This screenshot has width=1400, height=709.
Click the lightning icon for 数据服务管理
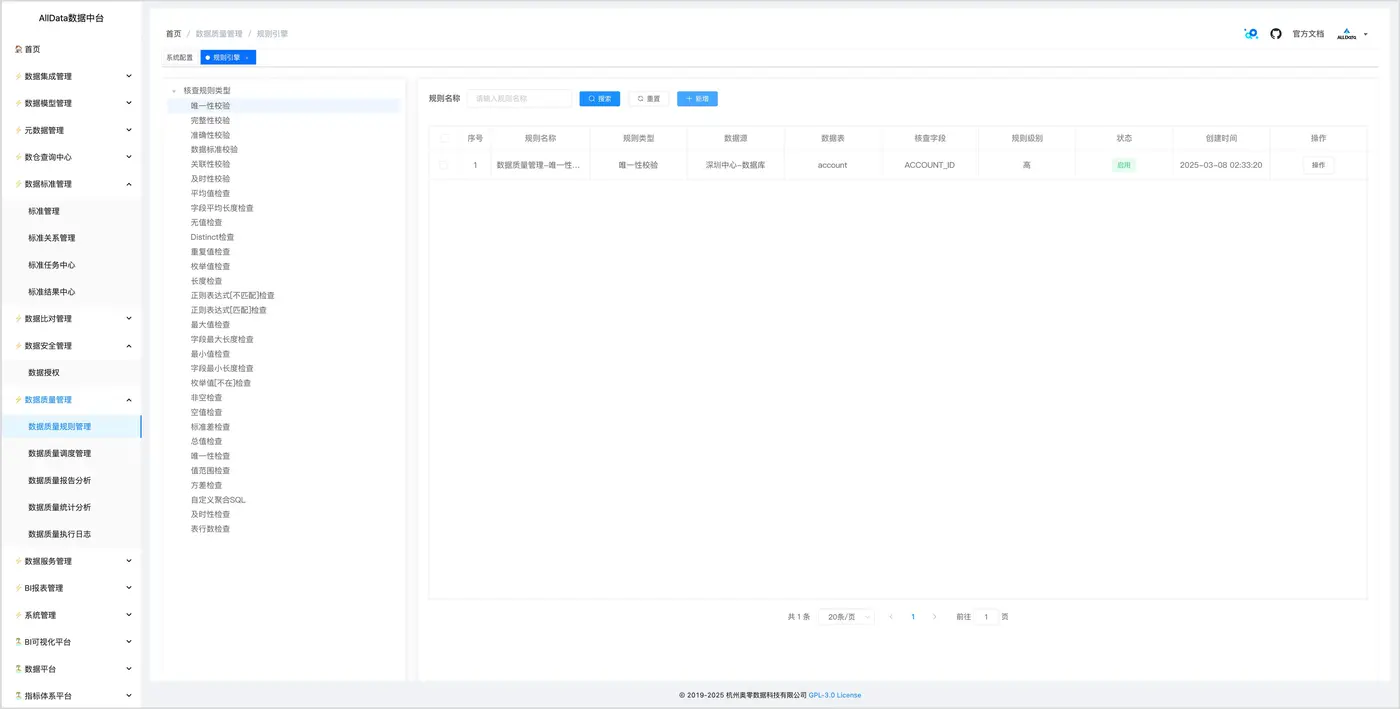18,561
